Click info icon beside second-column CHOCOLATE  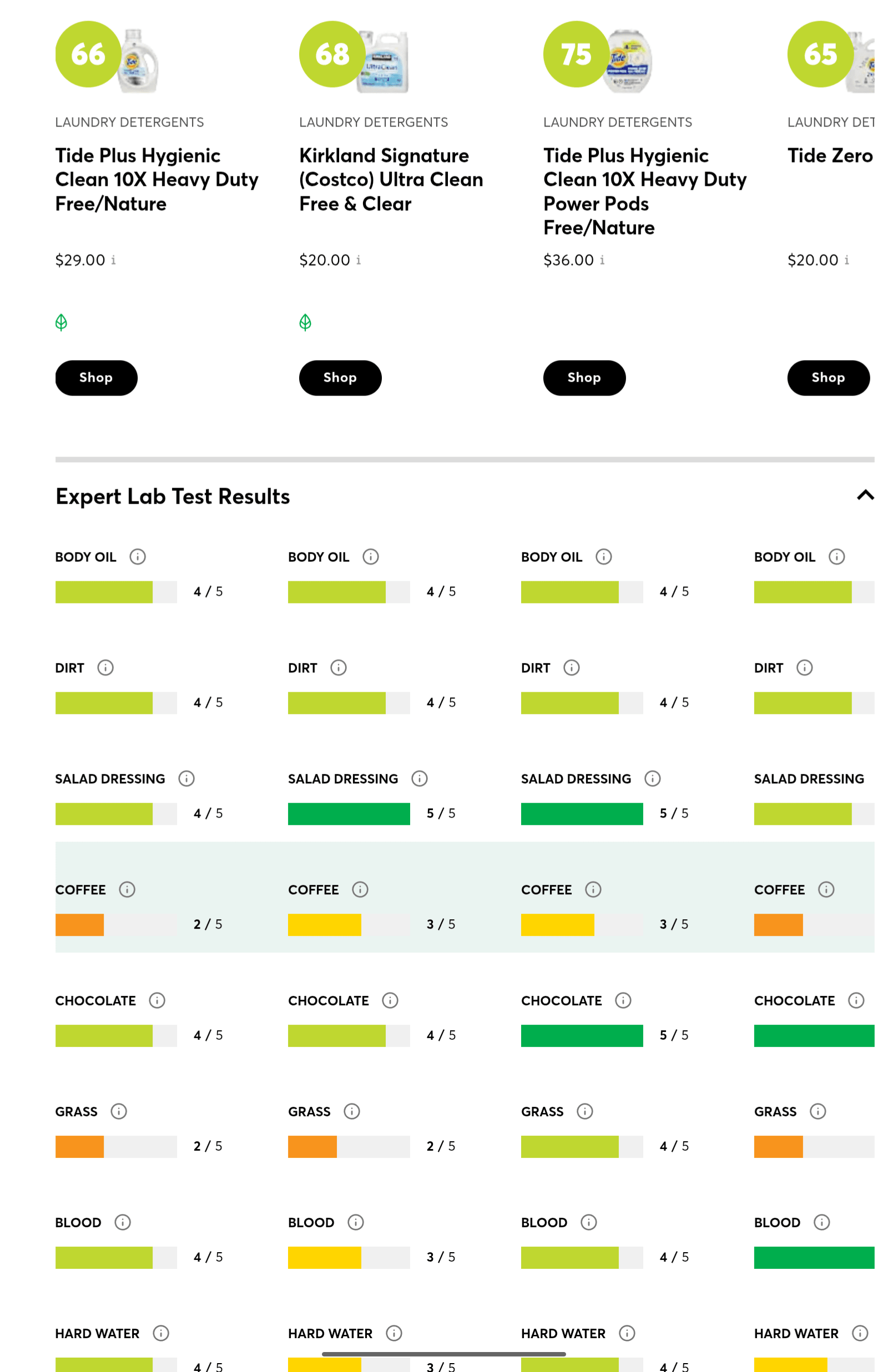click(x=390, y=1000)
